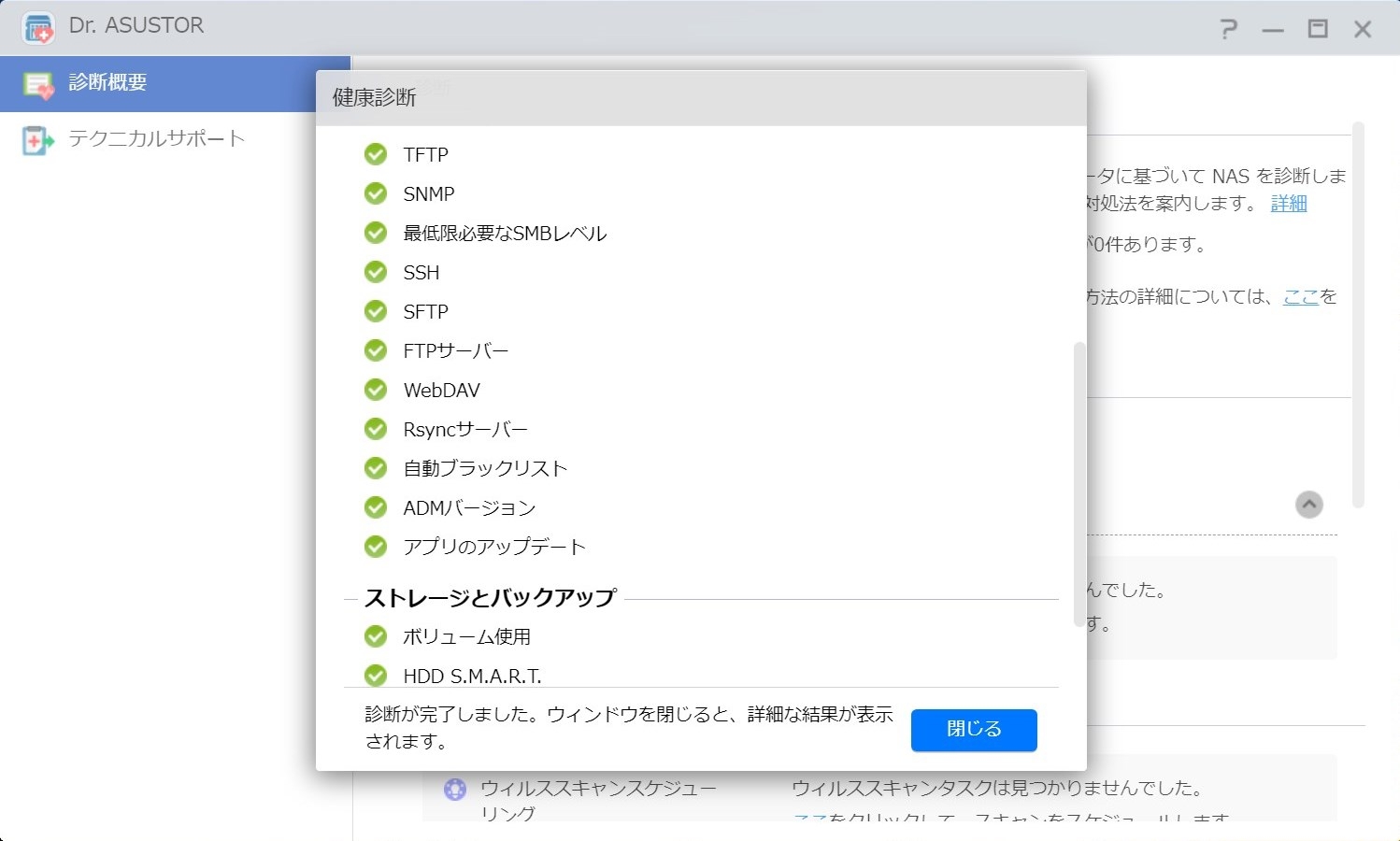Click the health check dialog scrollbar
This screenshot has height=841, width=1400.
[1079, 484]
